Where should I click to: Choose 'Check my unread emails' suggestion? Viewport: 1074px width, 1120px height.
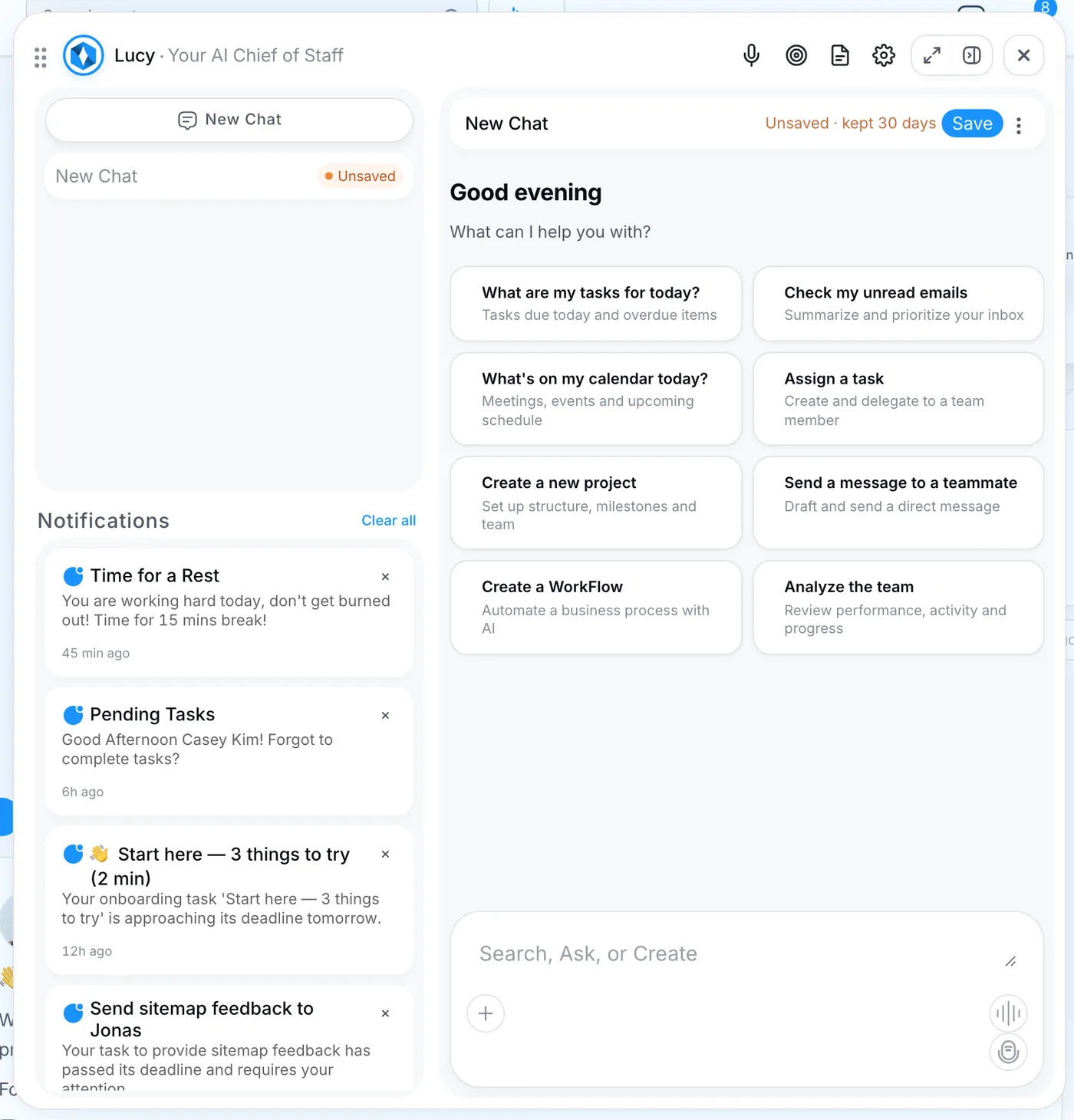coord(898,304)
